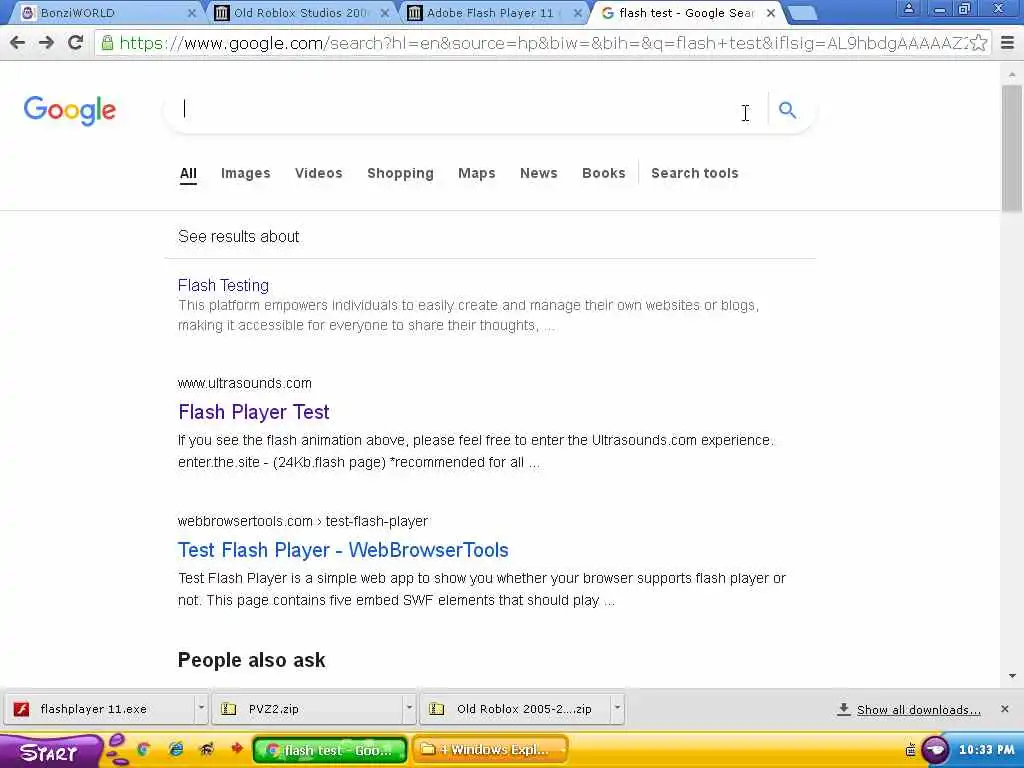Open the PVZ2.zip download item

tap(307, 709)
